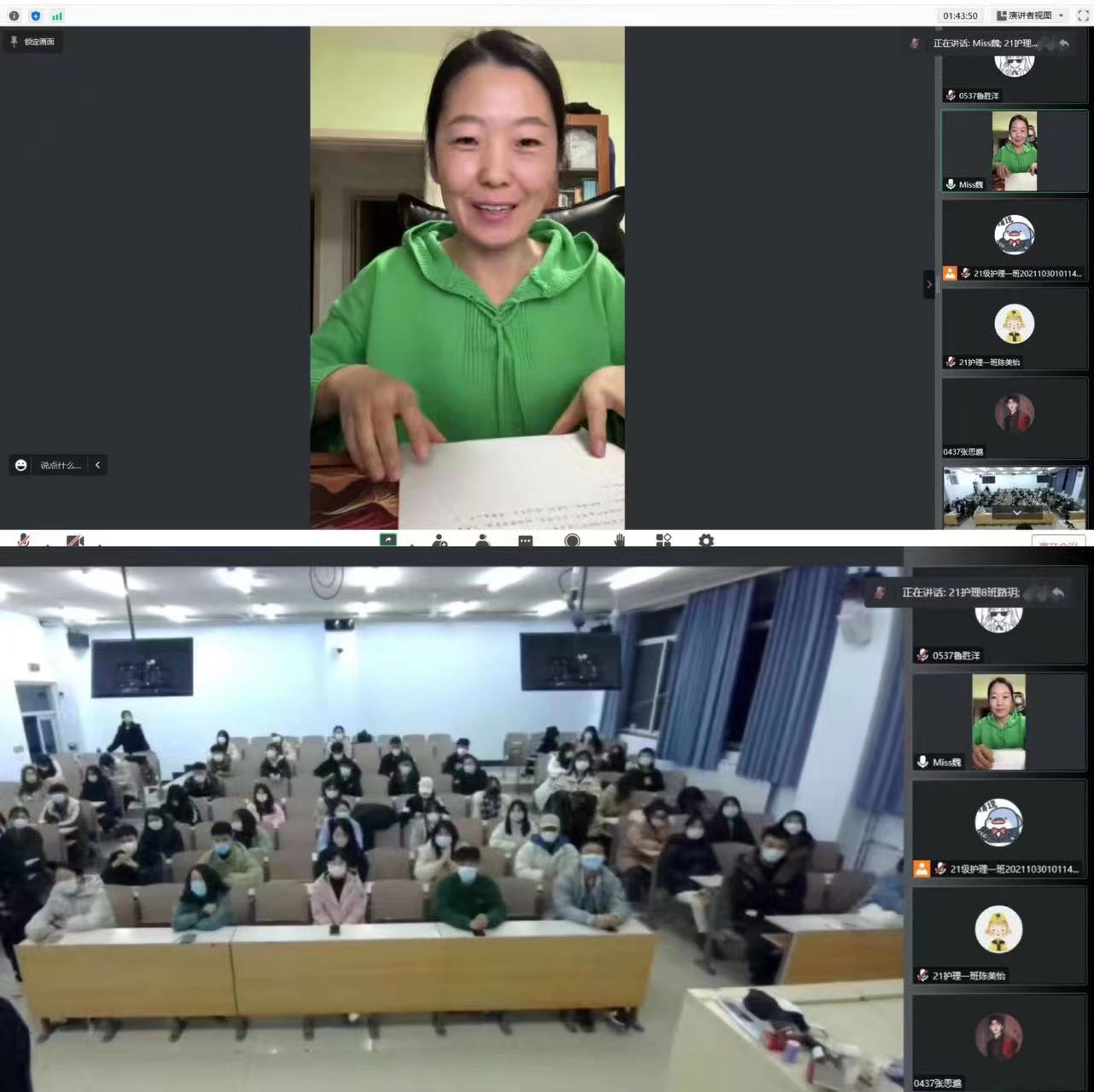Viewport: 1094px width, 1092px height.
Task: Open the settings gear icon
Action: (x=706, y=540)
